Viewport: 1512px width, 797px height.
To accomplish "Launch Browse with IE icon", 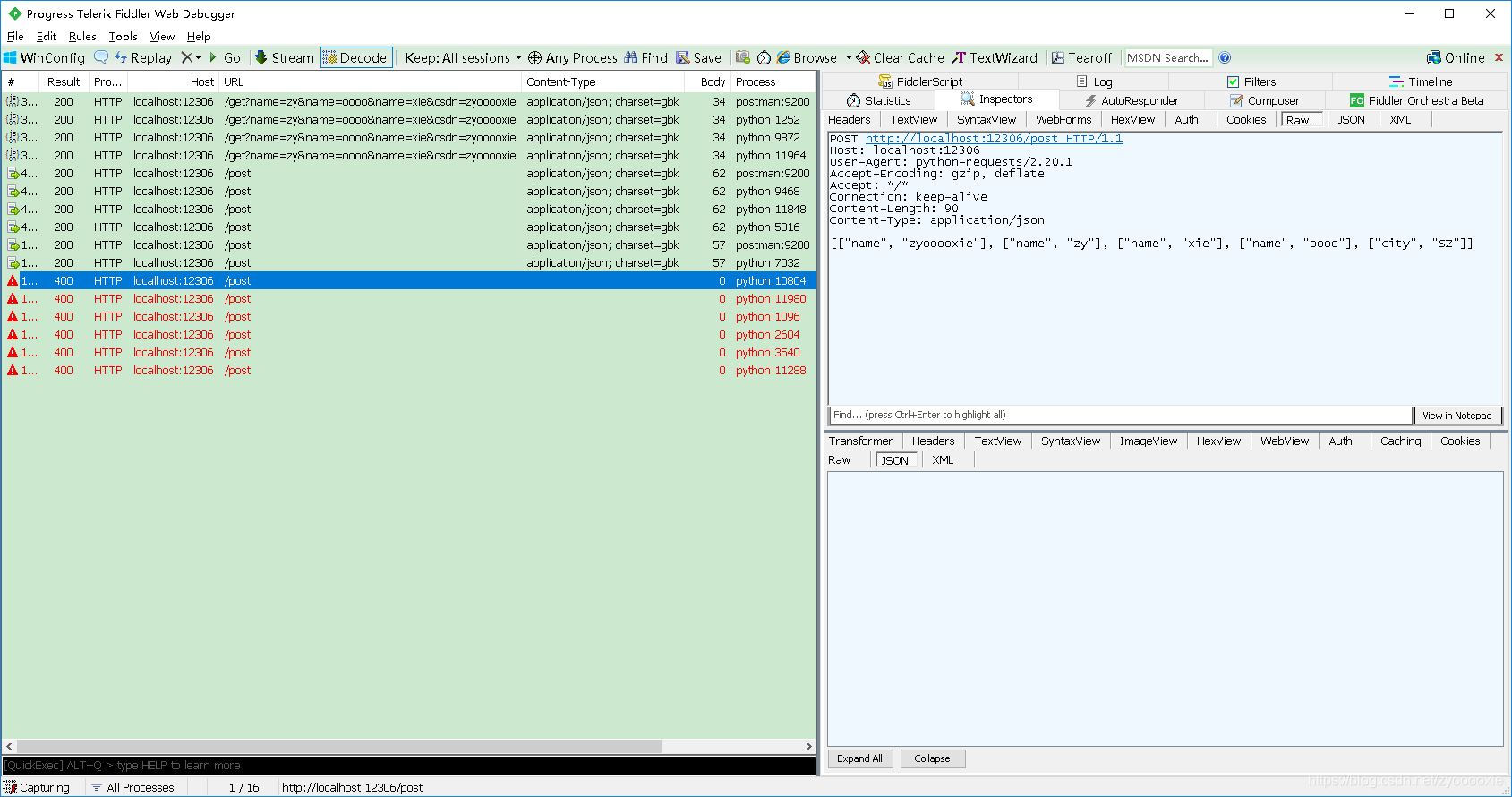I will click(807, 57).
